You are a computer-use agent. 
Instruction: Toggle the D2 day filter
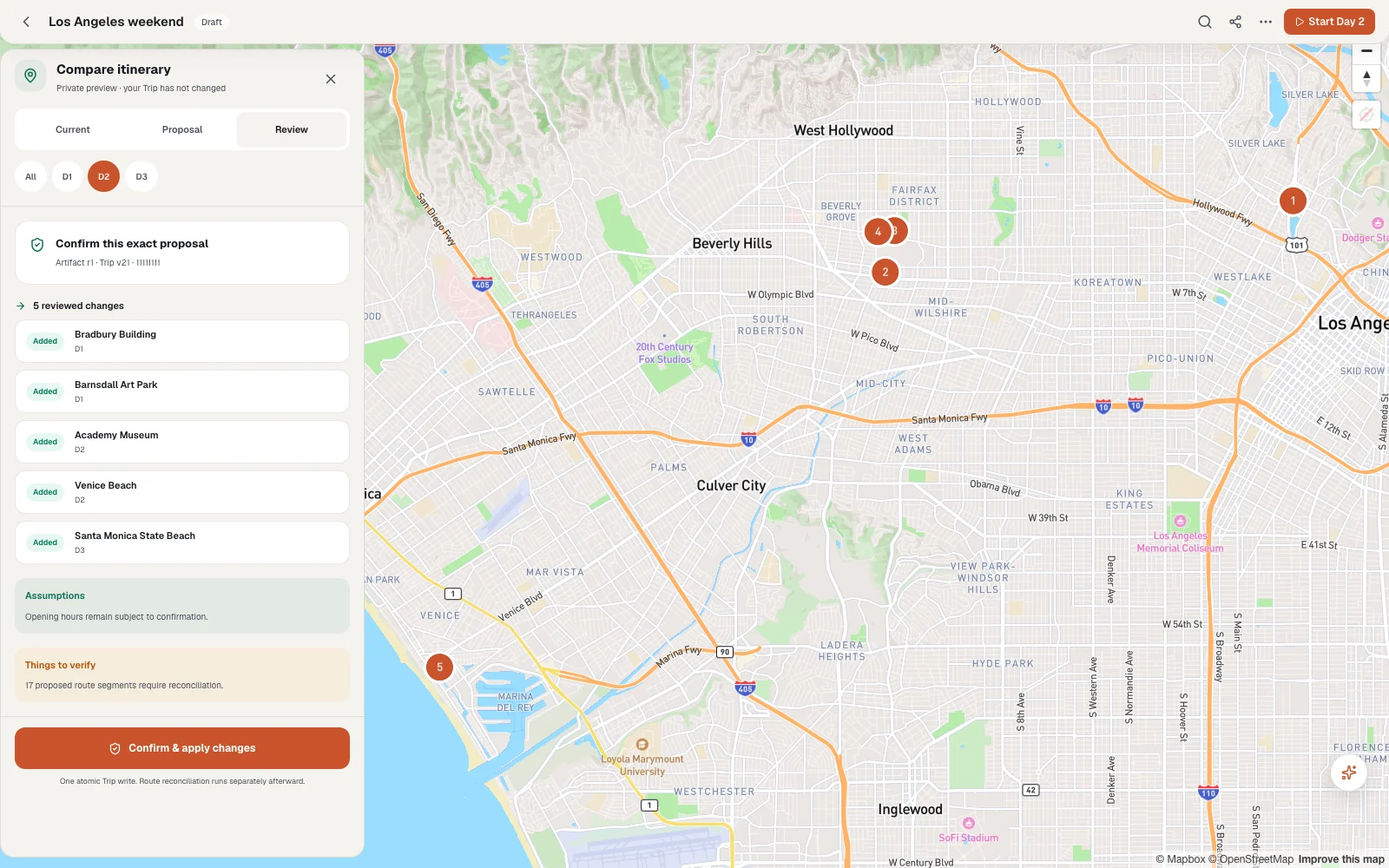coord(103,176)
